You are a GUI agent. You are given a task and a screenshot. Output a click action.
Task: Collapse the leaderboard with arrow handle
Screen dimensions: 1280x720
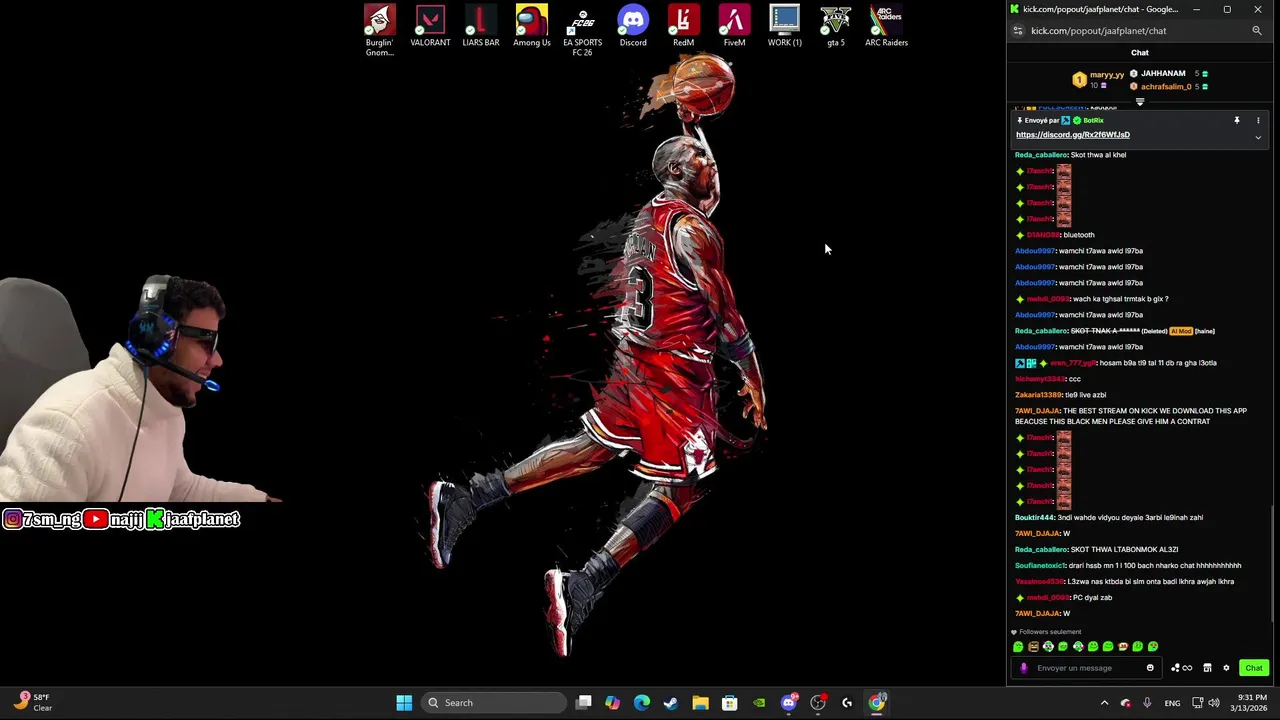[x=1140, y=102]
